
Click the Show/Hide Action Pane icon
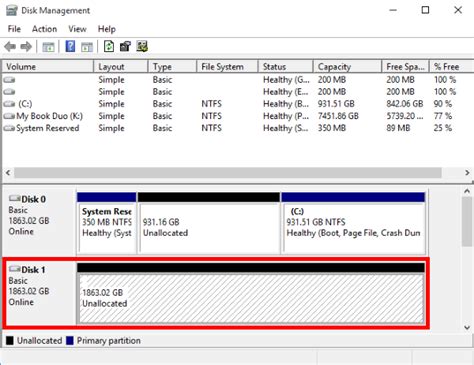87,47
